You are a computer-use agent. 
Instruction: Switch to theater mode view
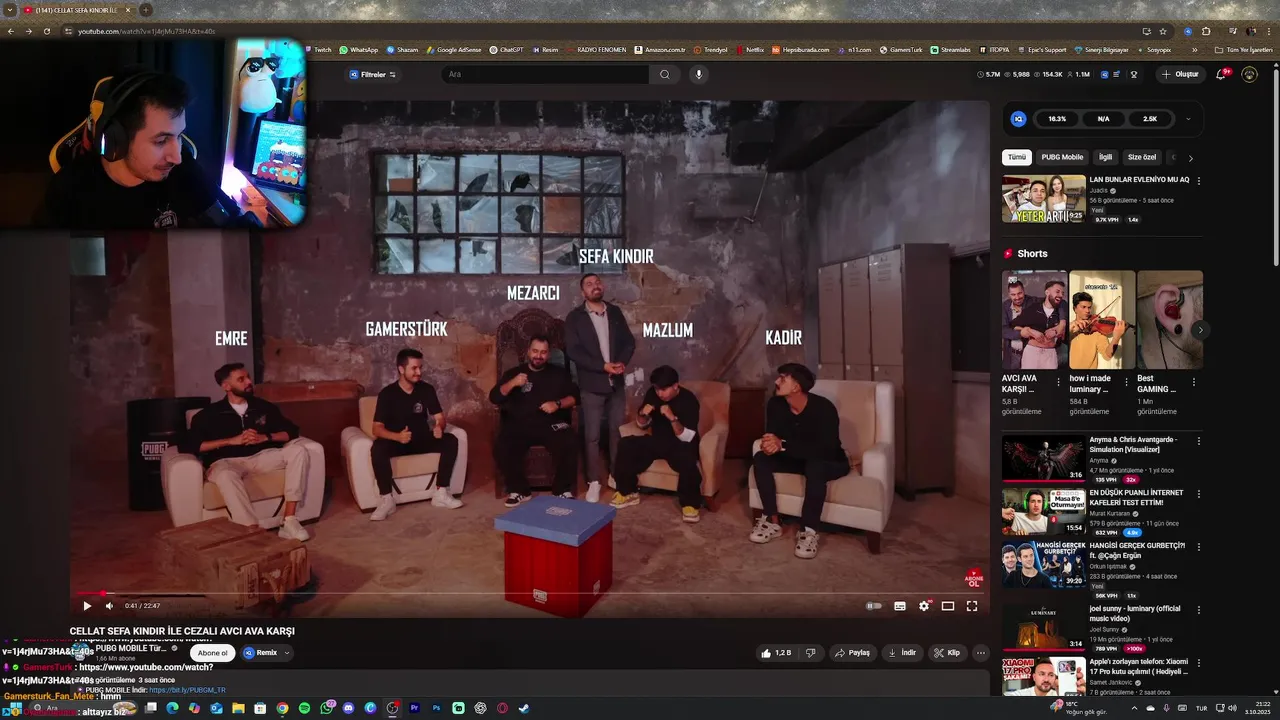[x=948, y=606]
